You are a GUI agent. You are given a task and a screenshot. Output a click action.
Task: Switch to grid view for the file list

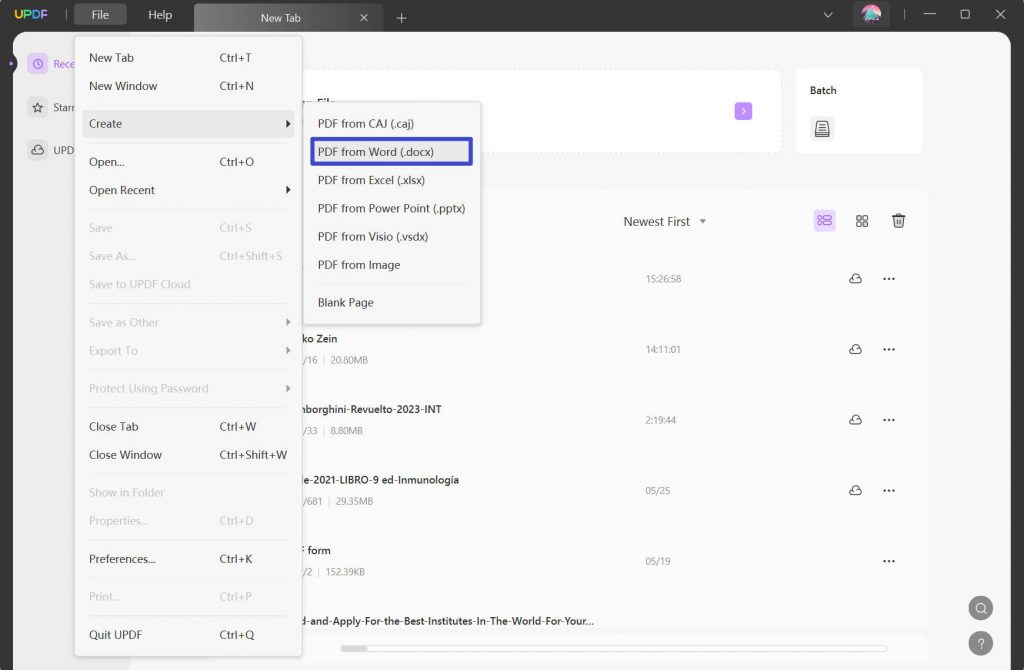[x=861, y=221]
